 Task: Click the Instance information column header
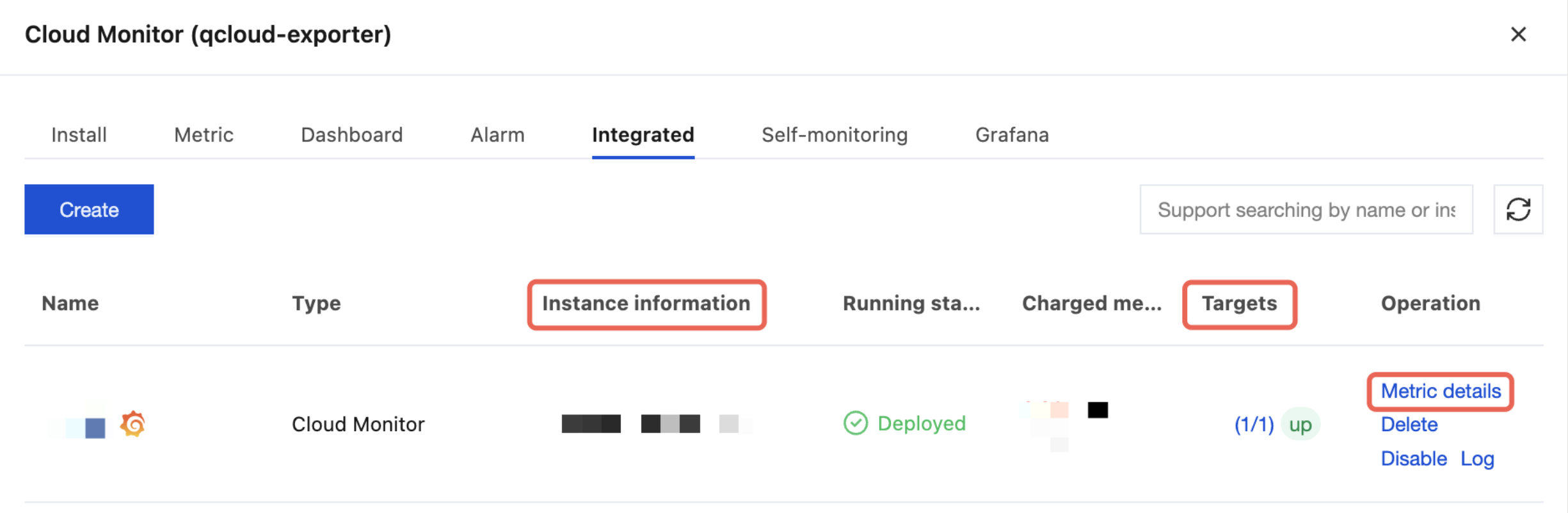tap(646, 304)
